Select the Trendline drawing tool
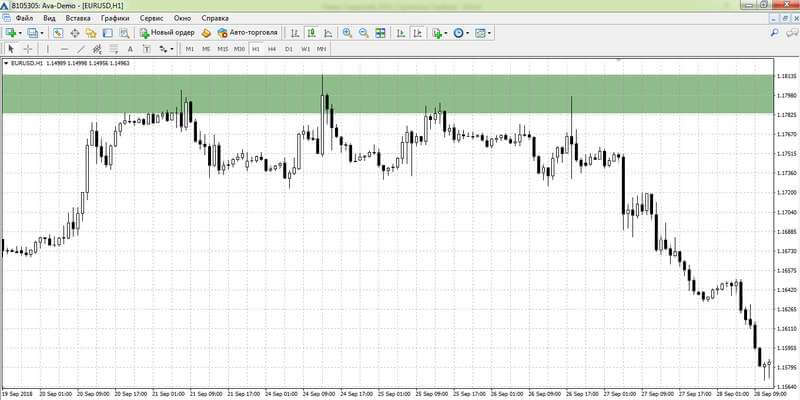This screenshot has width=800, height=400. (x=81, y=49)
